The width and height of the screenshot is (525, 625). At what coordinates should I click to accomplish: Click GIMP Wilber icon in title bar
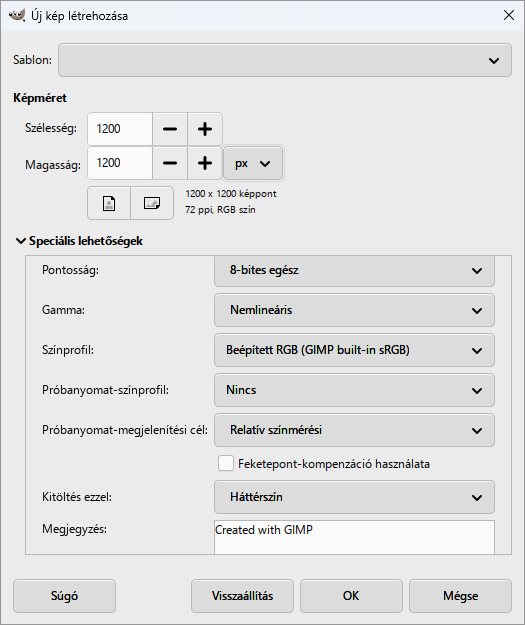tap(17, 16)
